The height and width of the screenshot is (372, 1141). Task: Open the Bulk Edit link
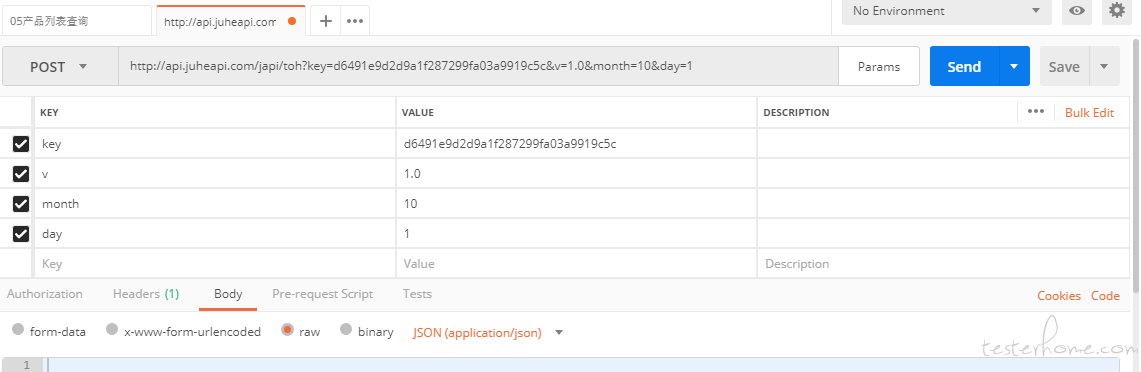[x=1089, y=112]
